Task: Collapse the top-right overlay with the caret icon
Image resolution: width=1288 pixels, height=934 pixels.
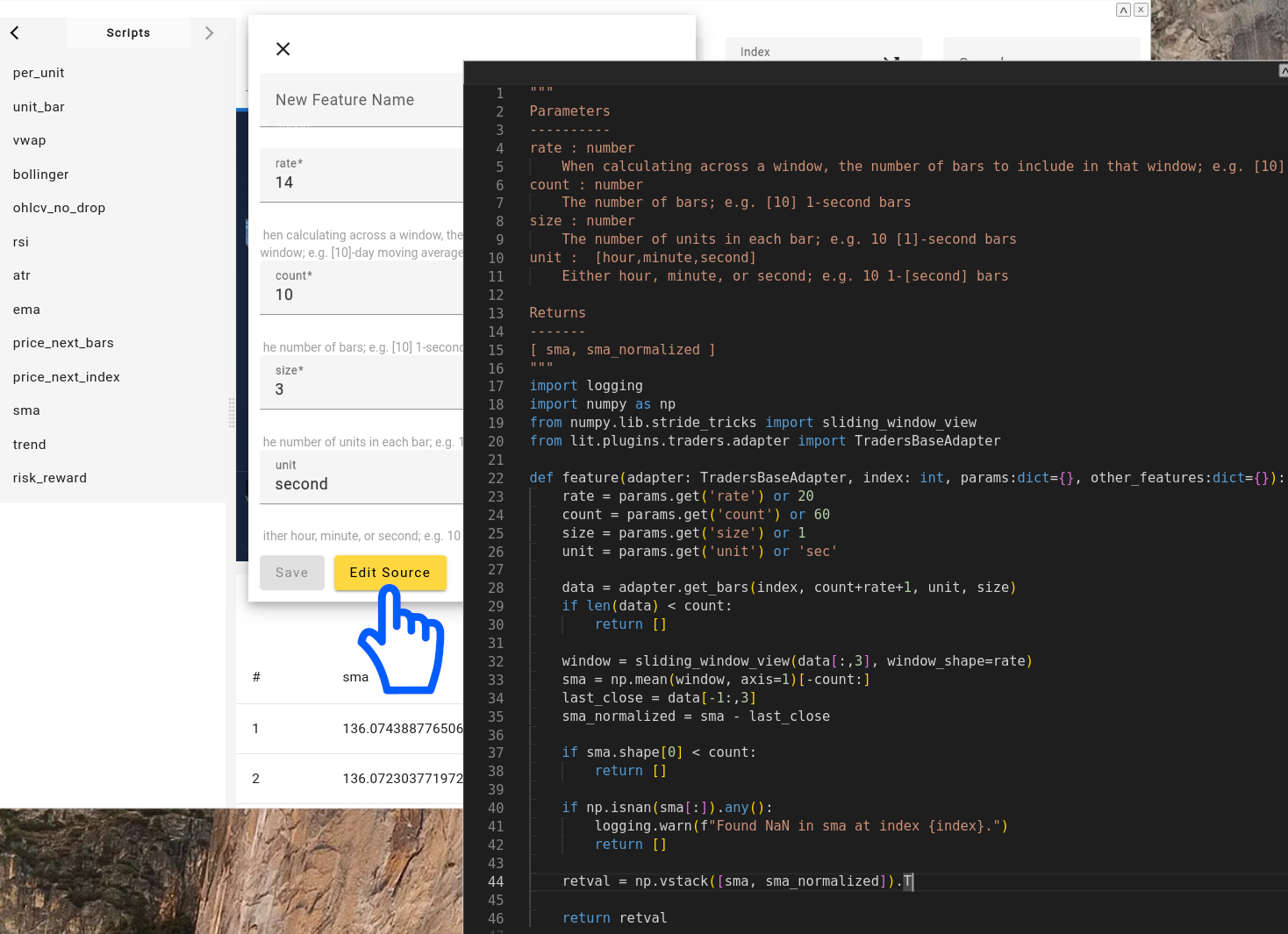Action: 1123,10
